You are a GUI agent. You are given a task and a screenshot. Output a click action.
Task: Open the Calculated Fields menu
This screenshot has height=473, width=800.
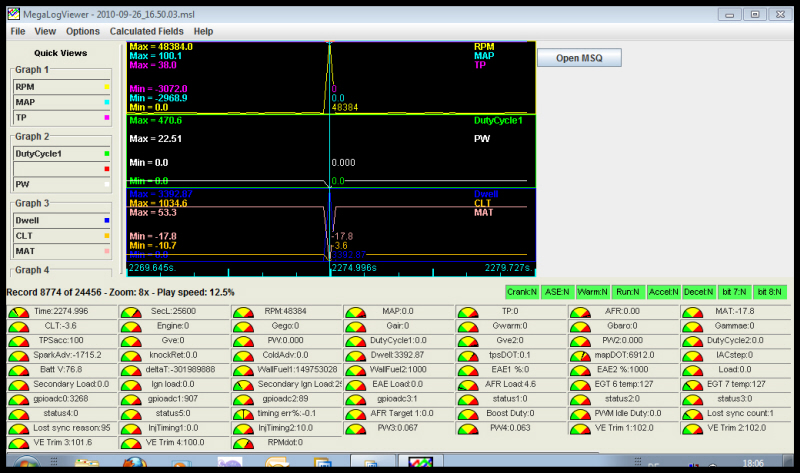coord(147,31)
